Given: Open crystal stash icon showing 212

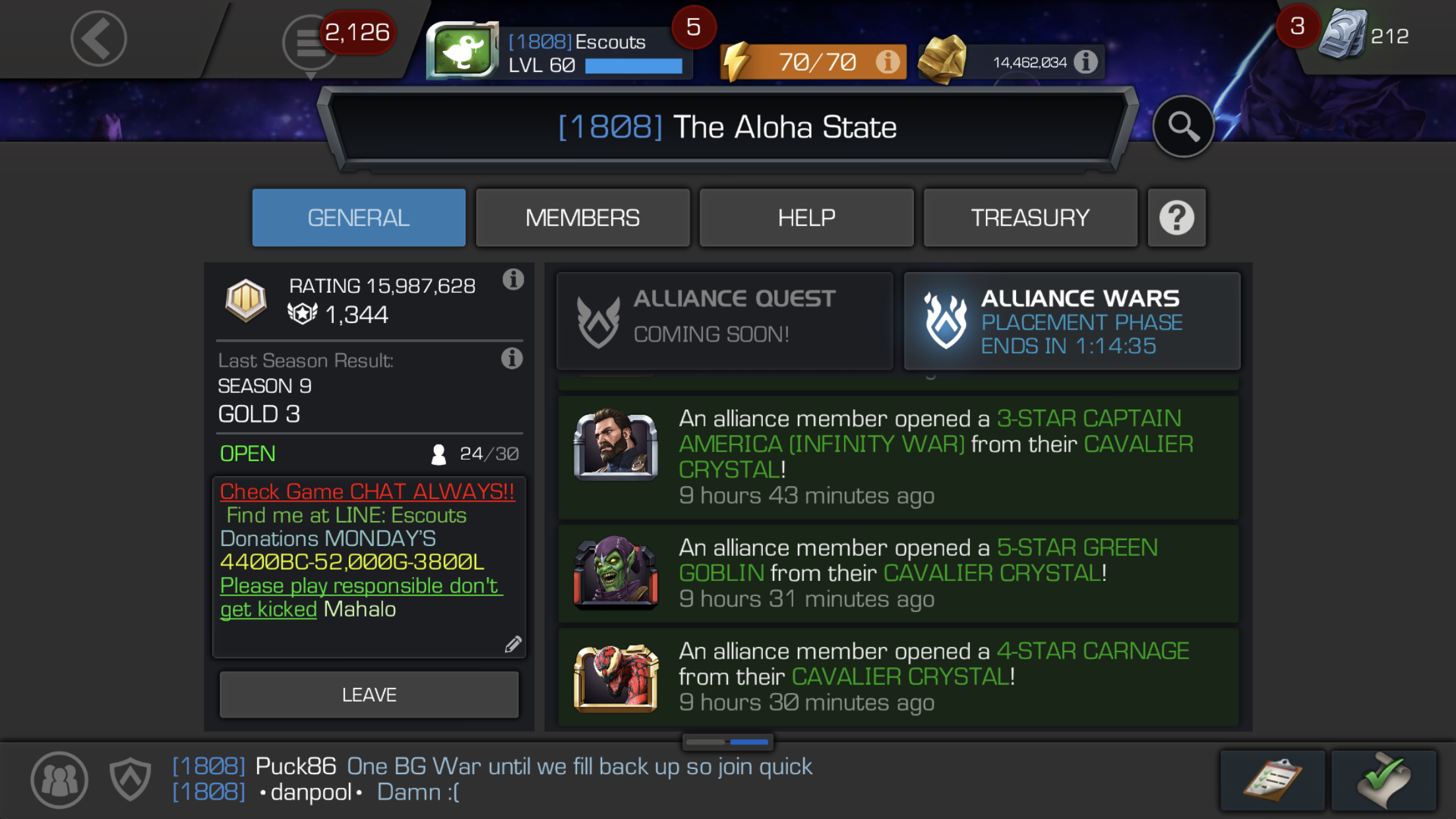Looking at the screenshot, I should click(x=1341, y=34).
